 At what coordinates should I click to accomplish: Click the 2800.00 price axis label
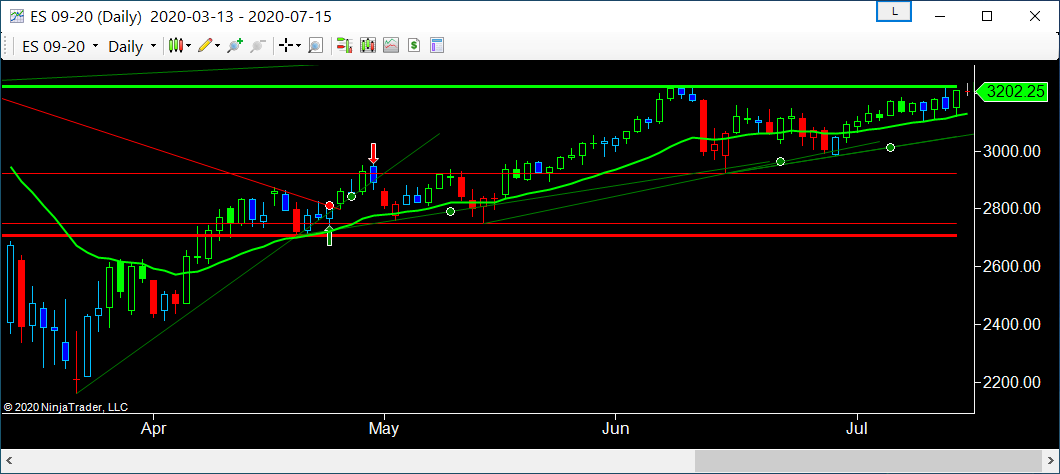[x=1012, y=209]
